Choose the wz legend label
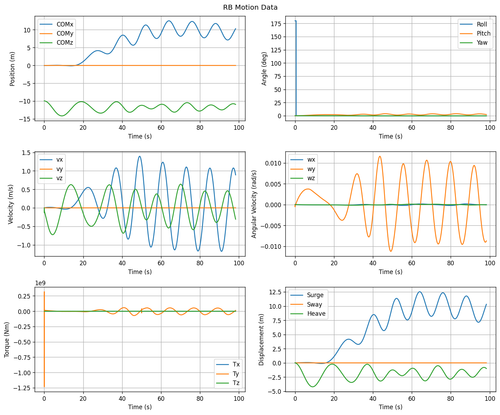 311,178
